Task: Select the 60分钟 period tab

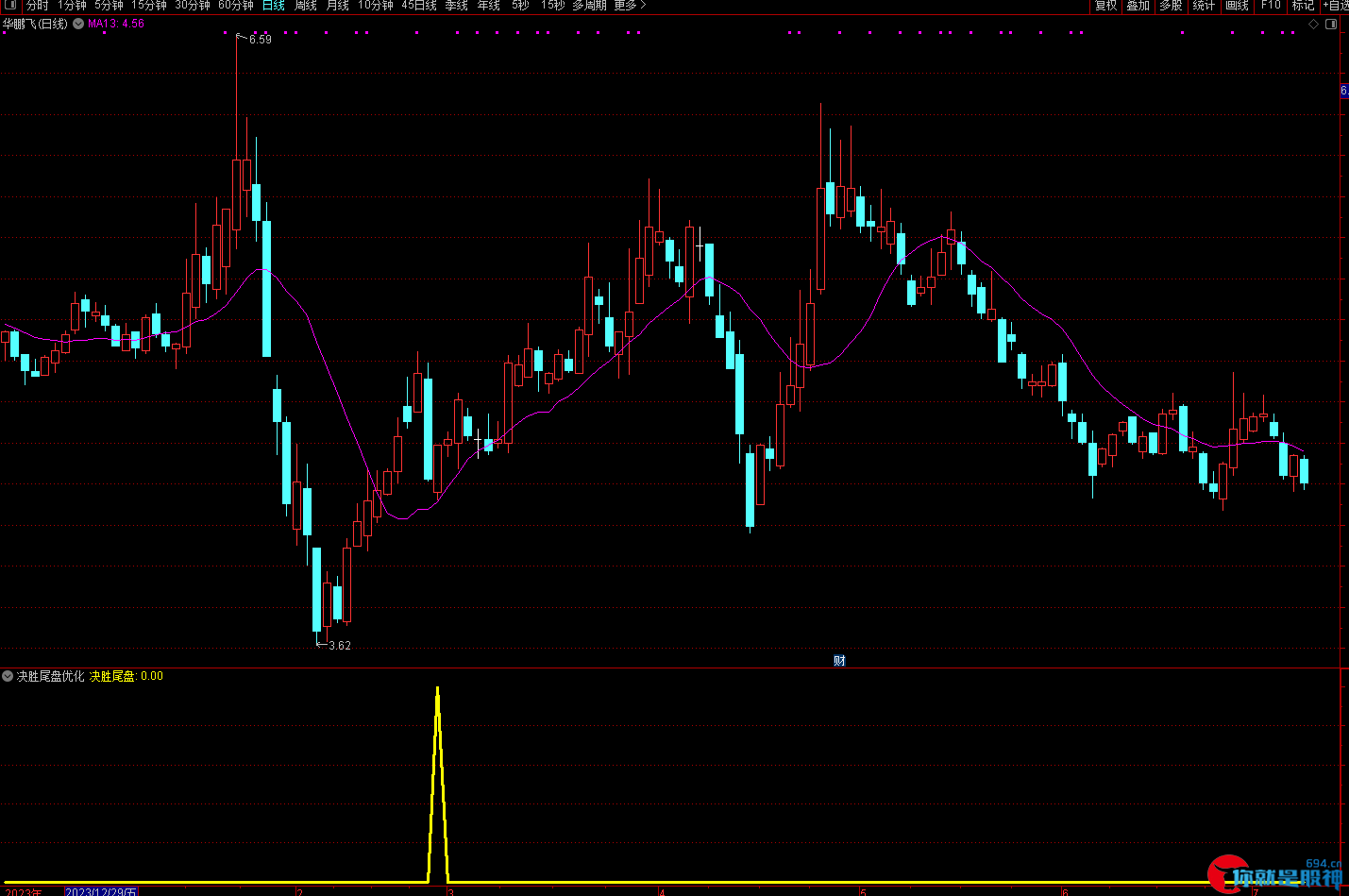Action: coord(236,5)
